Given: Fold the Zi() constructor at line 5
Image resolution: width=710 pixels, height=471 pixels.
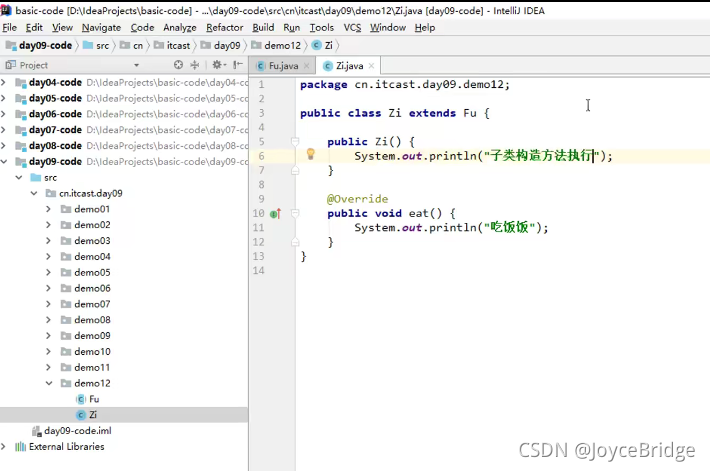Looking at the screenshot, I should 295,142.
